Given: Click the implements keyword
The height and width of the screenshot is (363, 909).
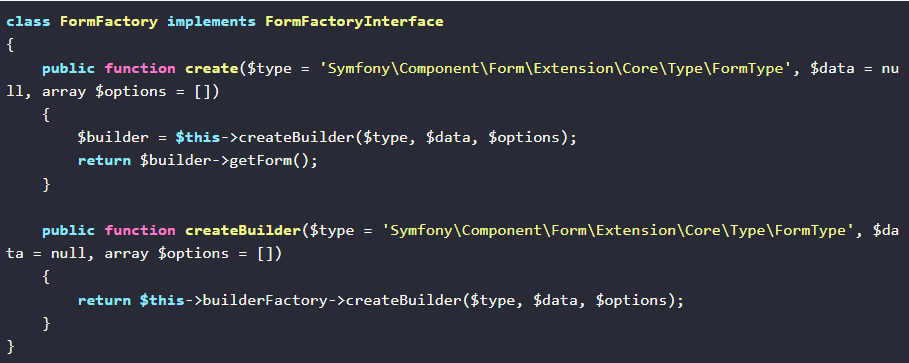Looking at the screenshot, I should (x=211, y=22).
